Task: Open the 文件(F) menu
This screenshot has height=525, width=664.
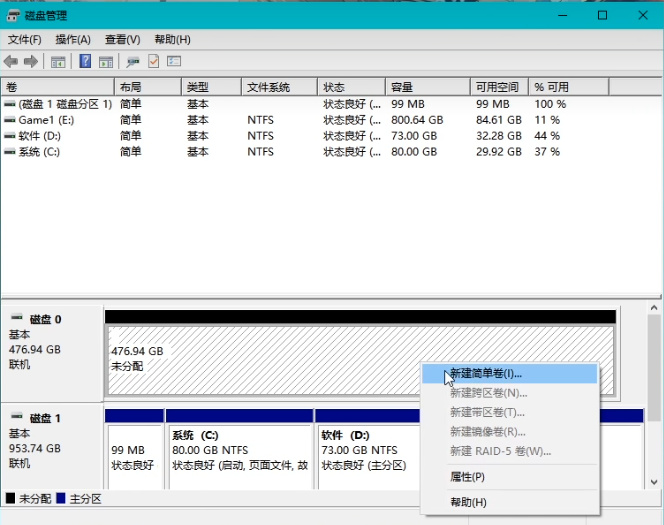Action: (25, 40)
